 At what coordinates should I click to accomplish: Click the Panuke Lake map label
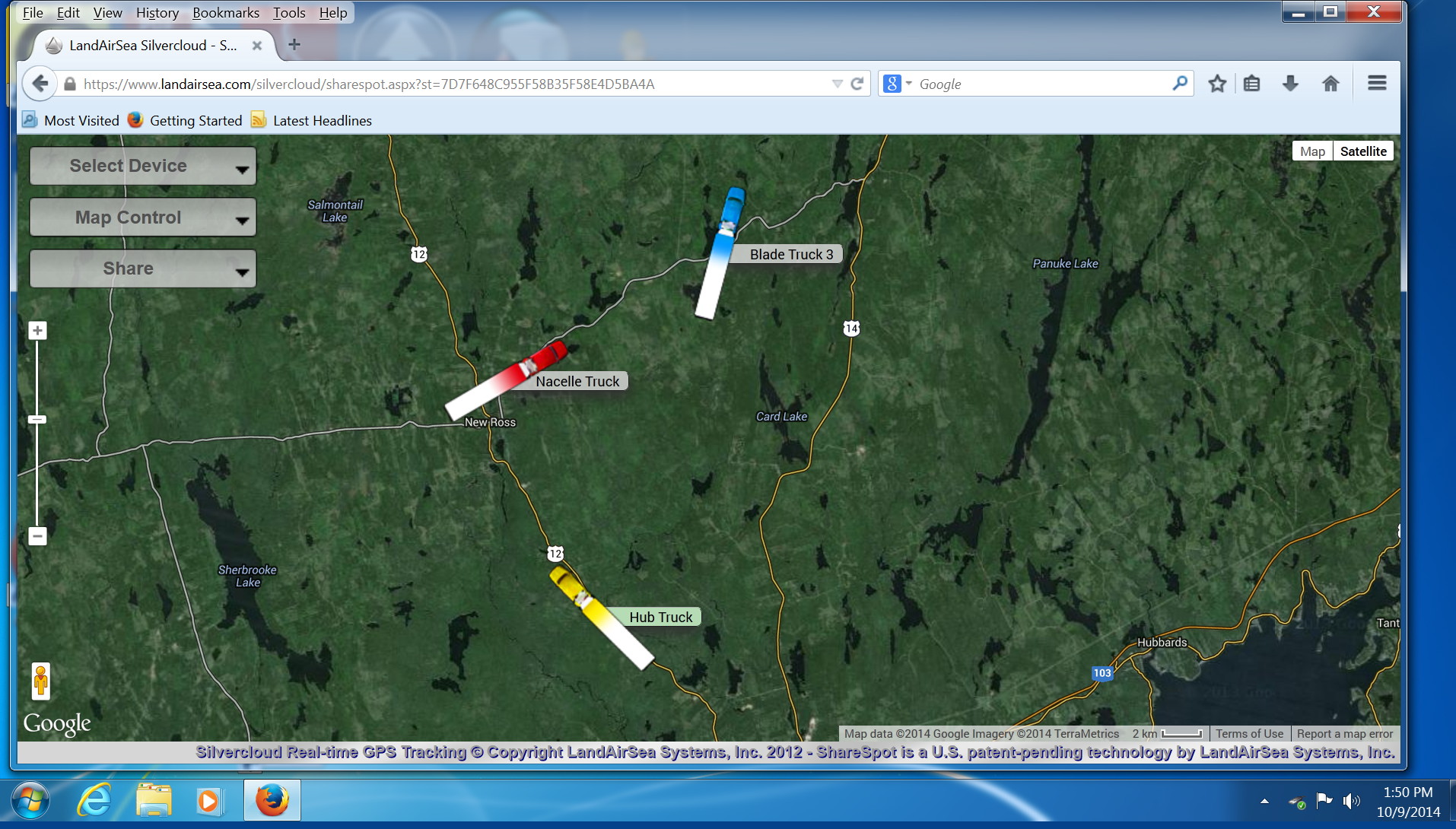pyautogui.click(x=1065, y=263)
